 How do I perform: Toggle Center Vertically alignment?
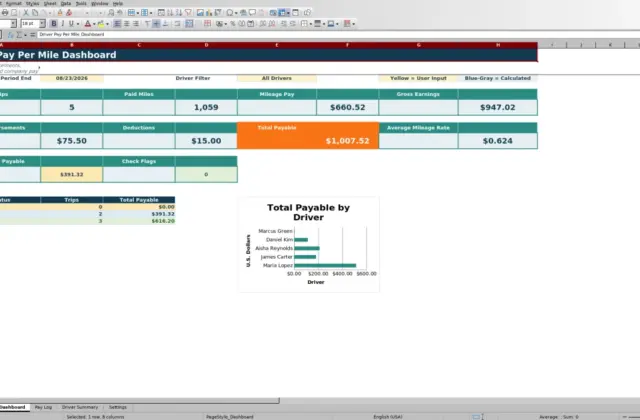click(x=156, y=24)
